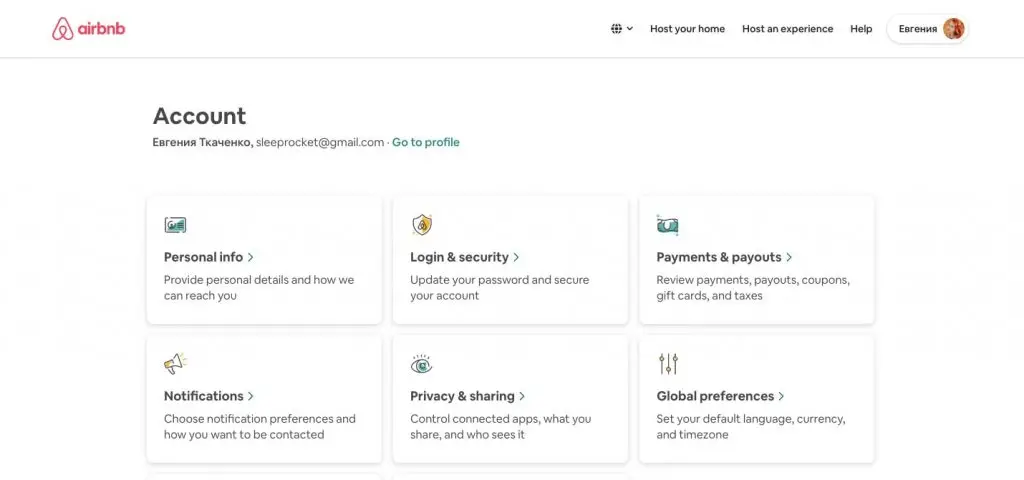1024x480 pixels.
Task: Click the user avatar photo
Action: (x=953, y=29)
